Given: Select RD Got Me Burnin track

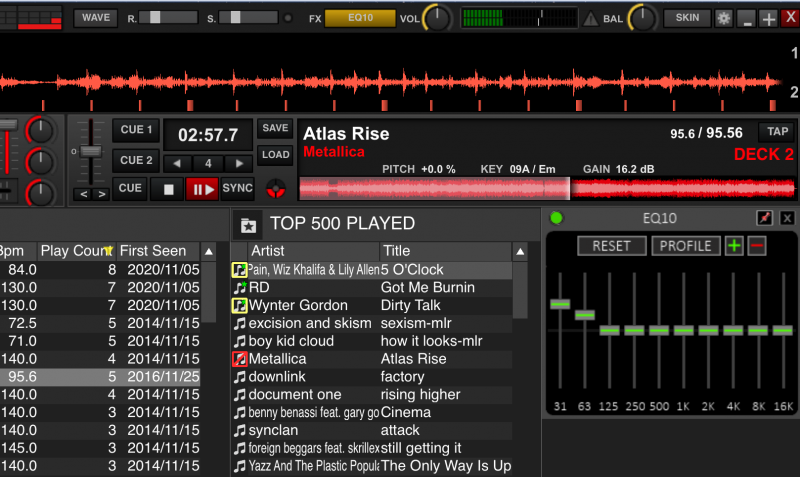Looking at the screenshot, I should point(371,288).
